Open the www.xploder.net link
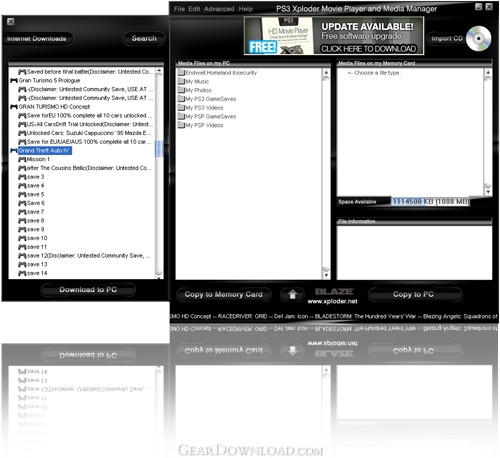 click(x=332, y=301)
